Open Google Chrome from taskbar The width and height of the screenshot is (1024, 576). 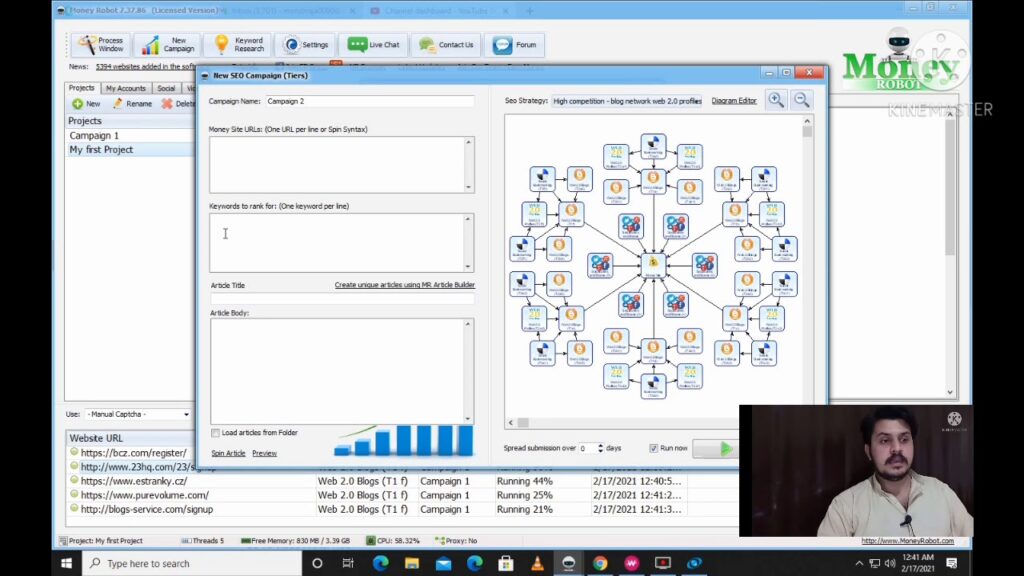point(600,563)
